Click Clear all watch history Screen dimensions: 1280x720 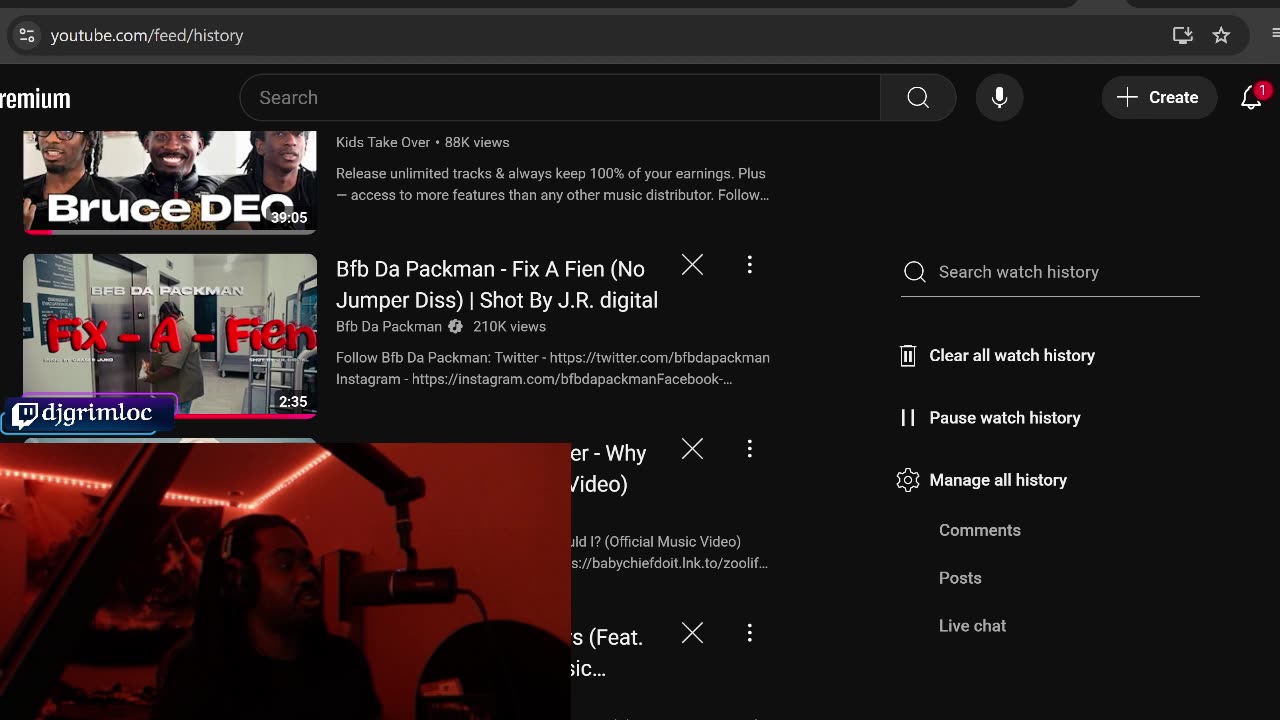1012,355
